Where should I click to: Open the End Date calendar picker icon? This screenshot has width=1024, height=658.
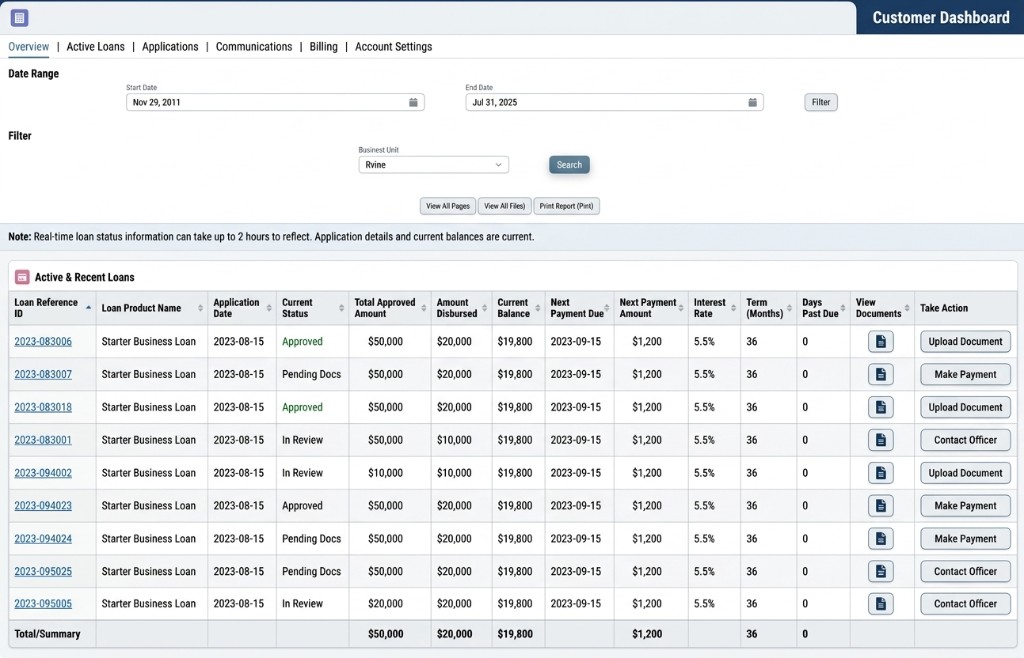(752, 102)
